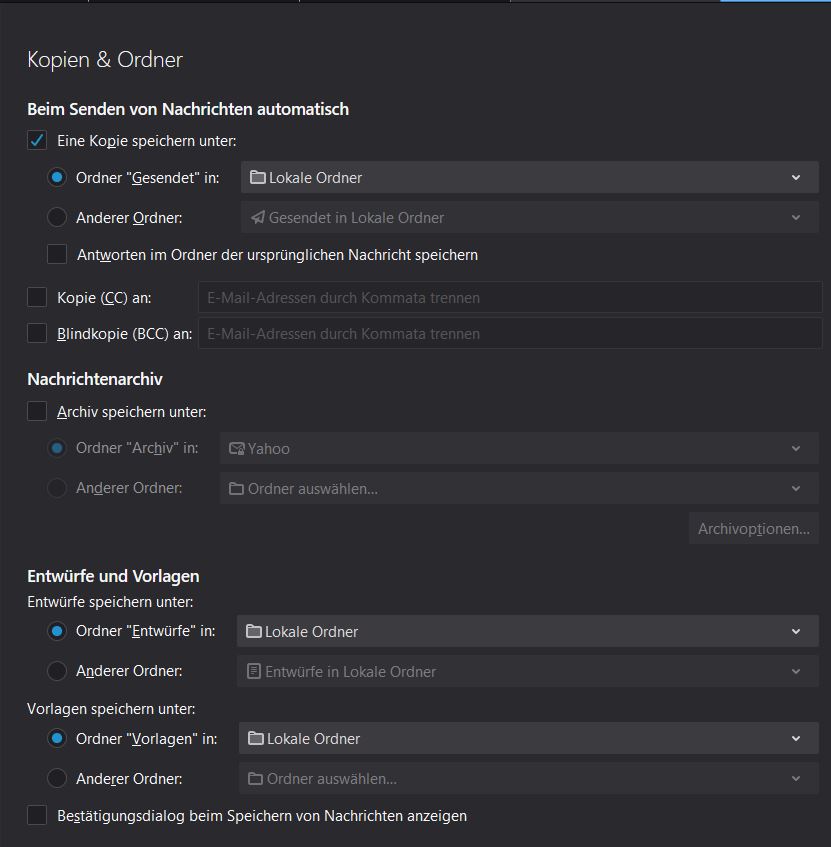Viewport: 831px width, 847px height.
Task: Expand the 'Lokale Ordner' dropdown for Vorlagen
Action: pos(528,738)
